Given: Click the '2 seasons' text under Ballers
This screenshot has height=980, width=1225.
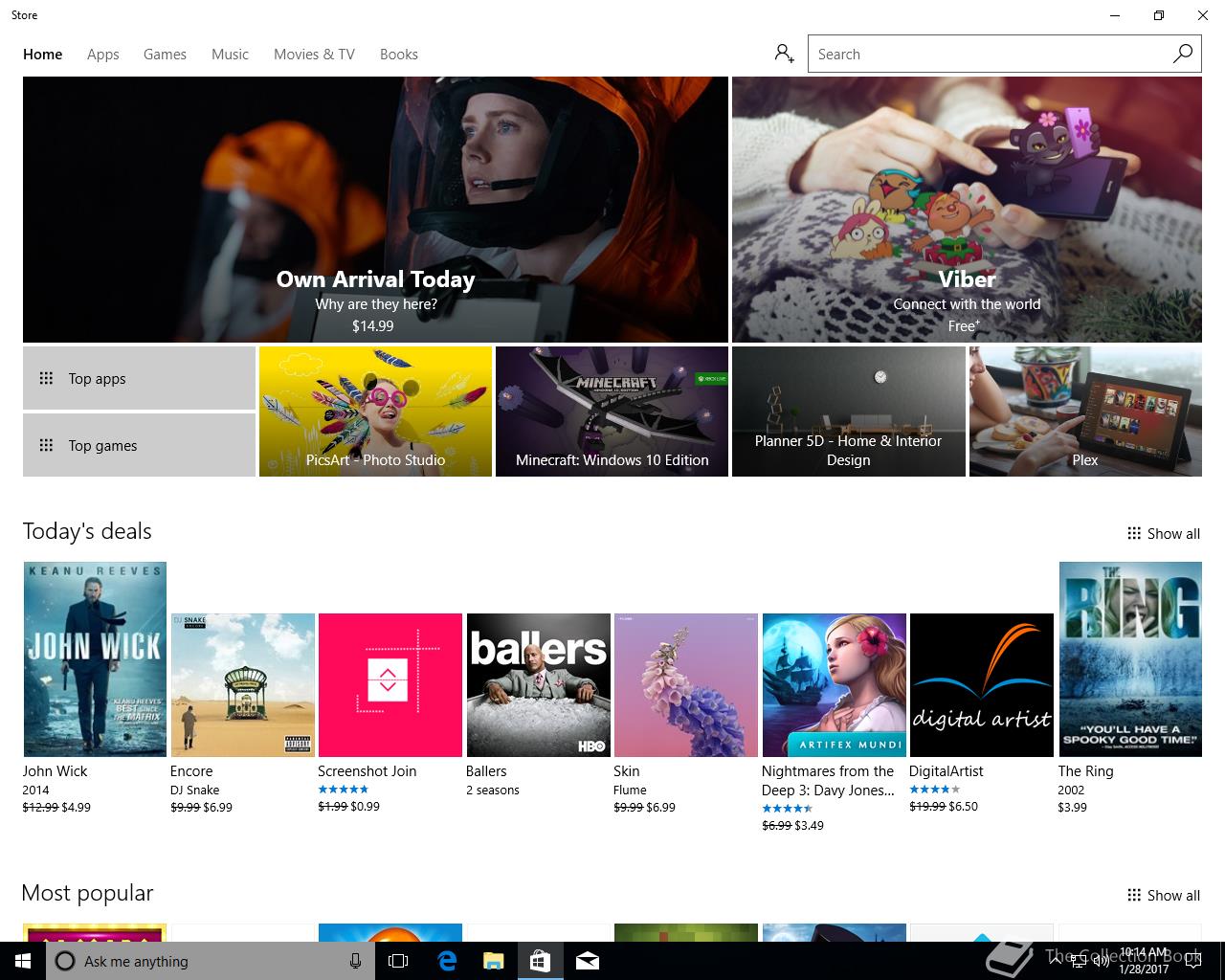Looking at the screenshot, I should (492, 791).
